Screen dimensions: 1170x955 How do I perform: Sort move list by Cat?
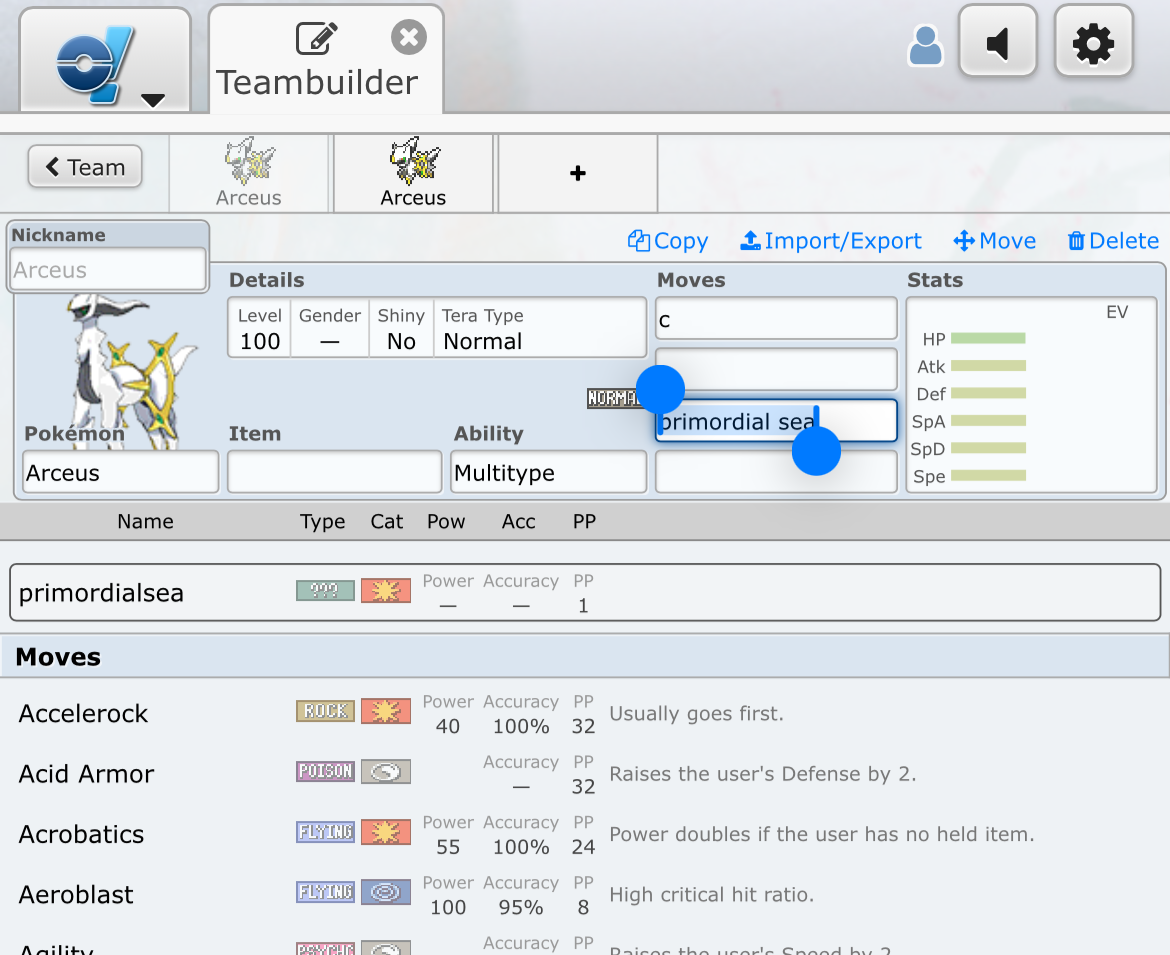pos(387,522)
